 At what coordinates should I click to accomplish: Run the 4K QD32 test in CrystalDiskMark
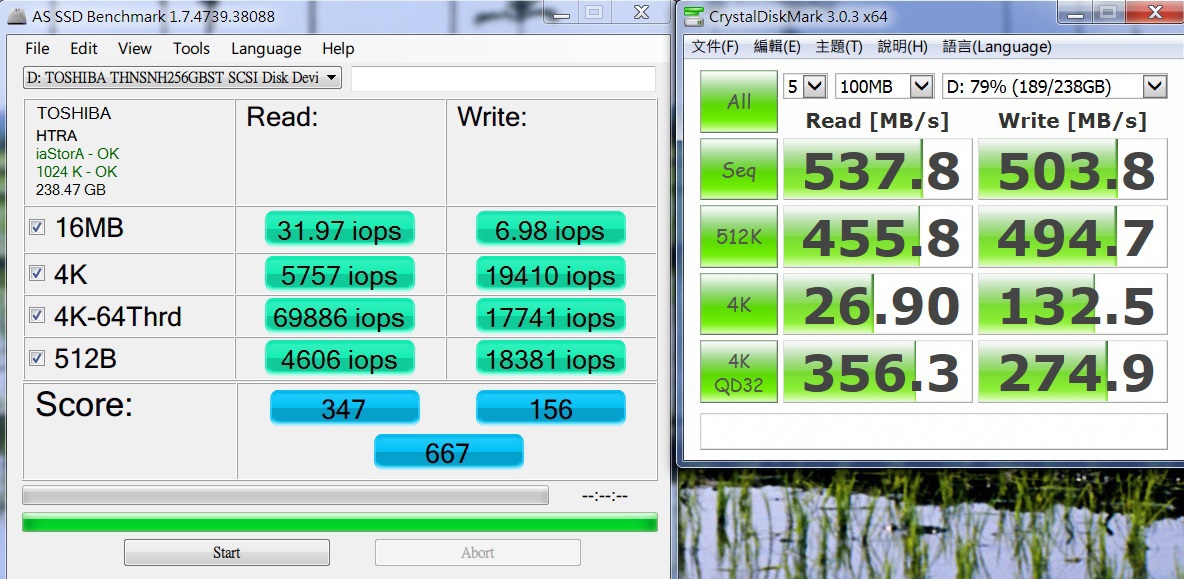(738, 371)
